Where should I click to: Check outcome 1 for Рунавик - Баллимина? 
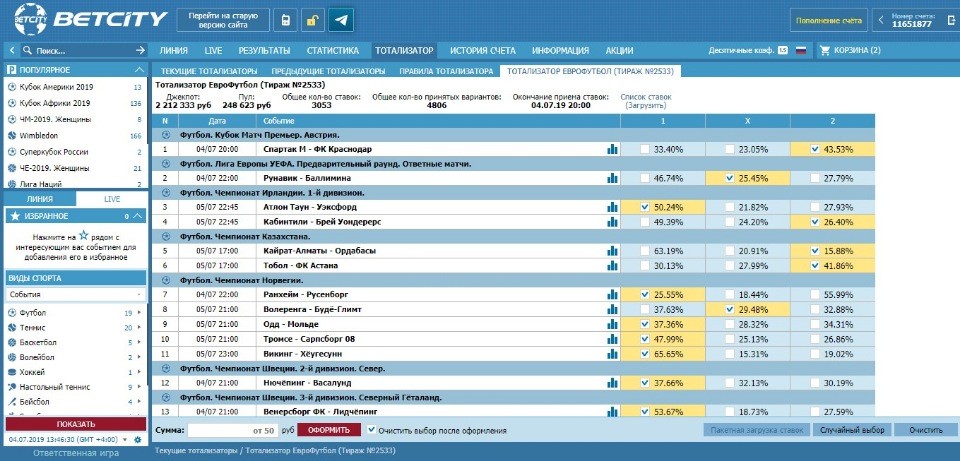click(645, 178)
